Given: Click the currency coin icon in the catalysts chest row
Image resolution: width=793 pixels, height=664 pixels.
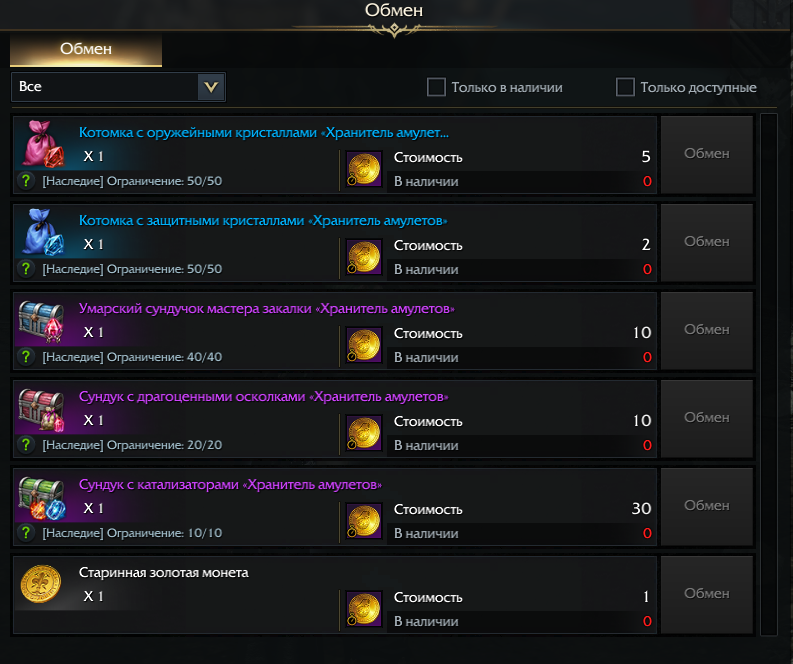Looking at the screenshot, I should [364, 521].
